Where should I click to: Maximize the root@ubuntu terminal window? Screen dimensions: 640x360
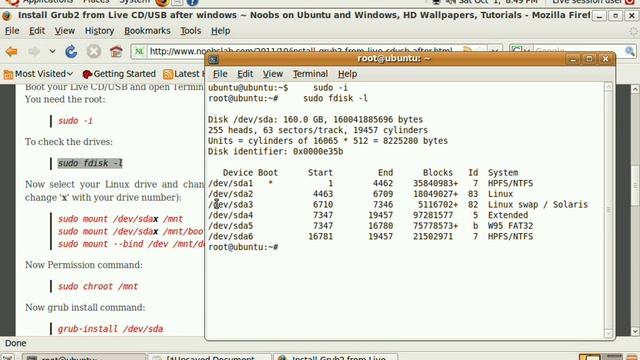coord(589,59)
